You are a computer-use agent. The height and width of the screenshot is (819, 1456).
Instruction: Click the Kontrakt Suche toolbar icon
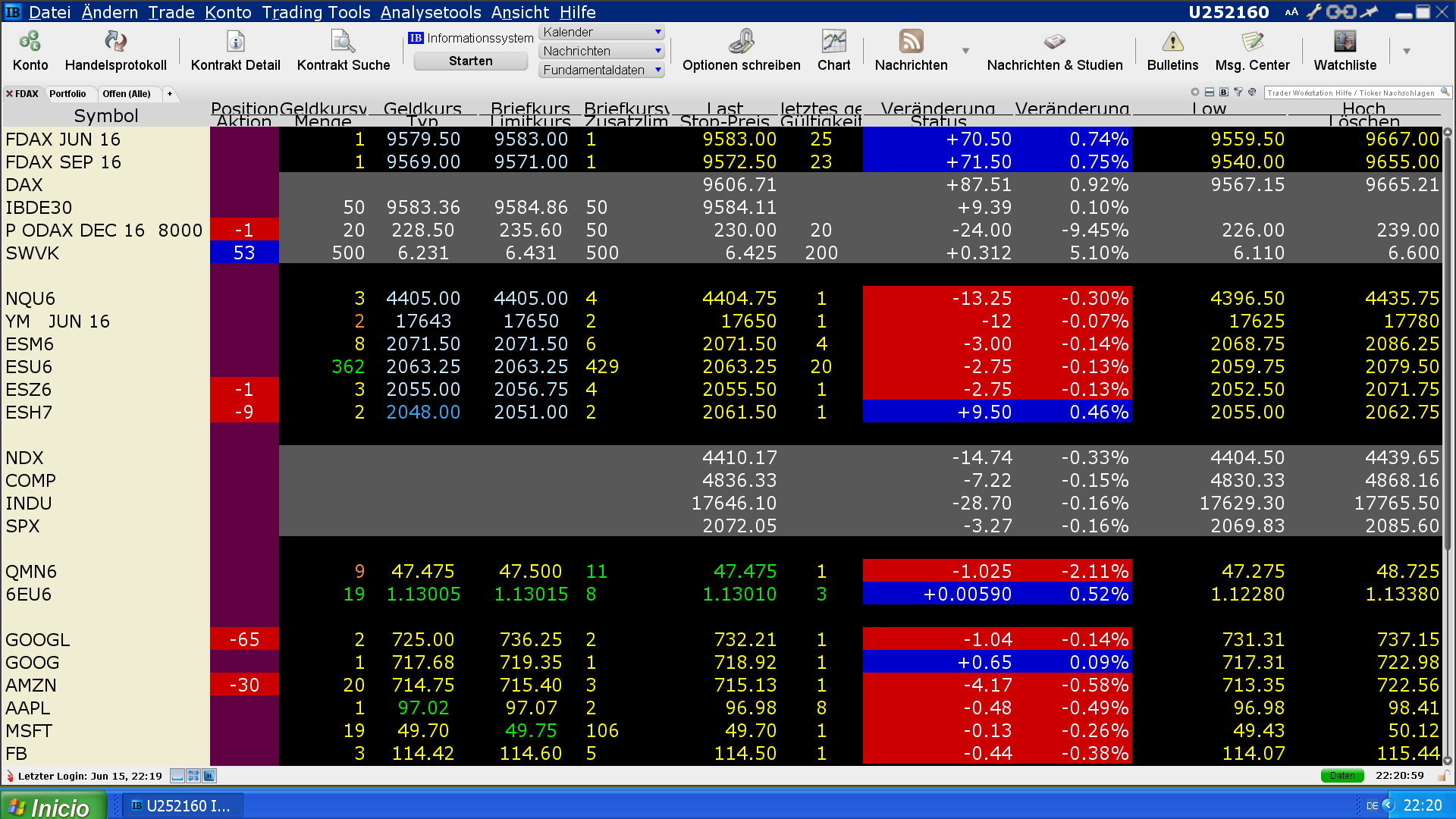[343, 42]
